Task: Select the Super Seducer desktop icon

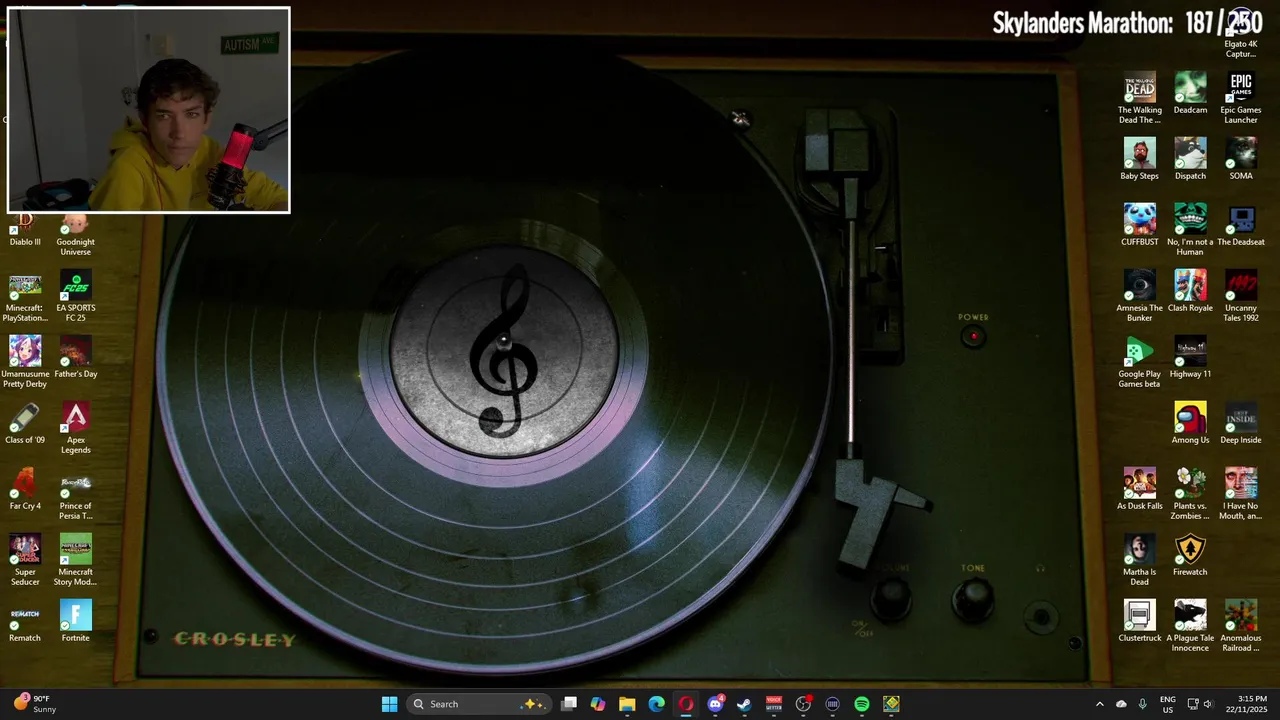Action: click(25, 560)
